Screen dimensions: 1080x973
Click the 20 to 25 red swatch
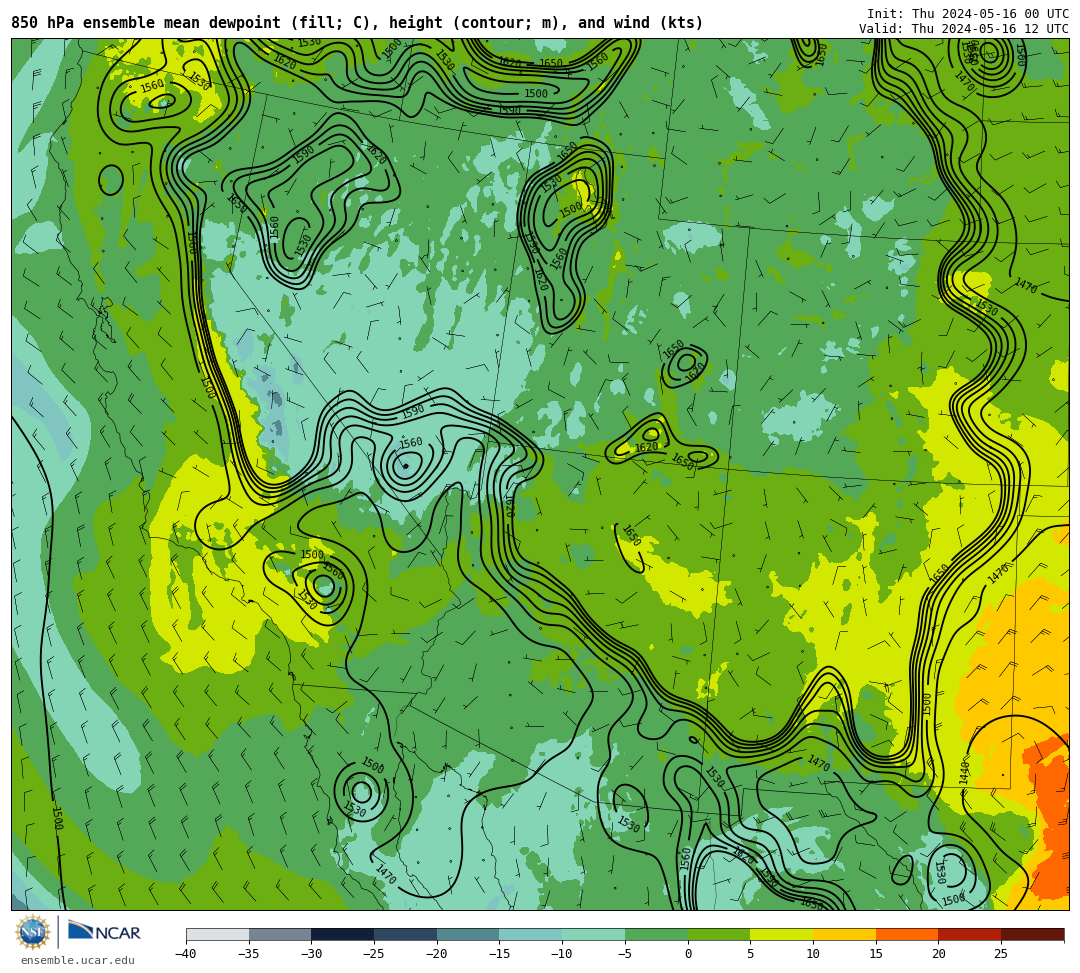tap(970, 934)
